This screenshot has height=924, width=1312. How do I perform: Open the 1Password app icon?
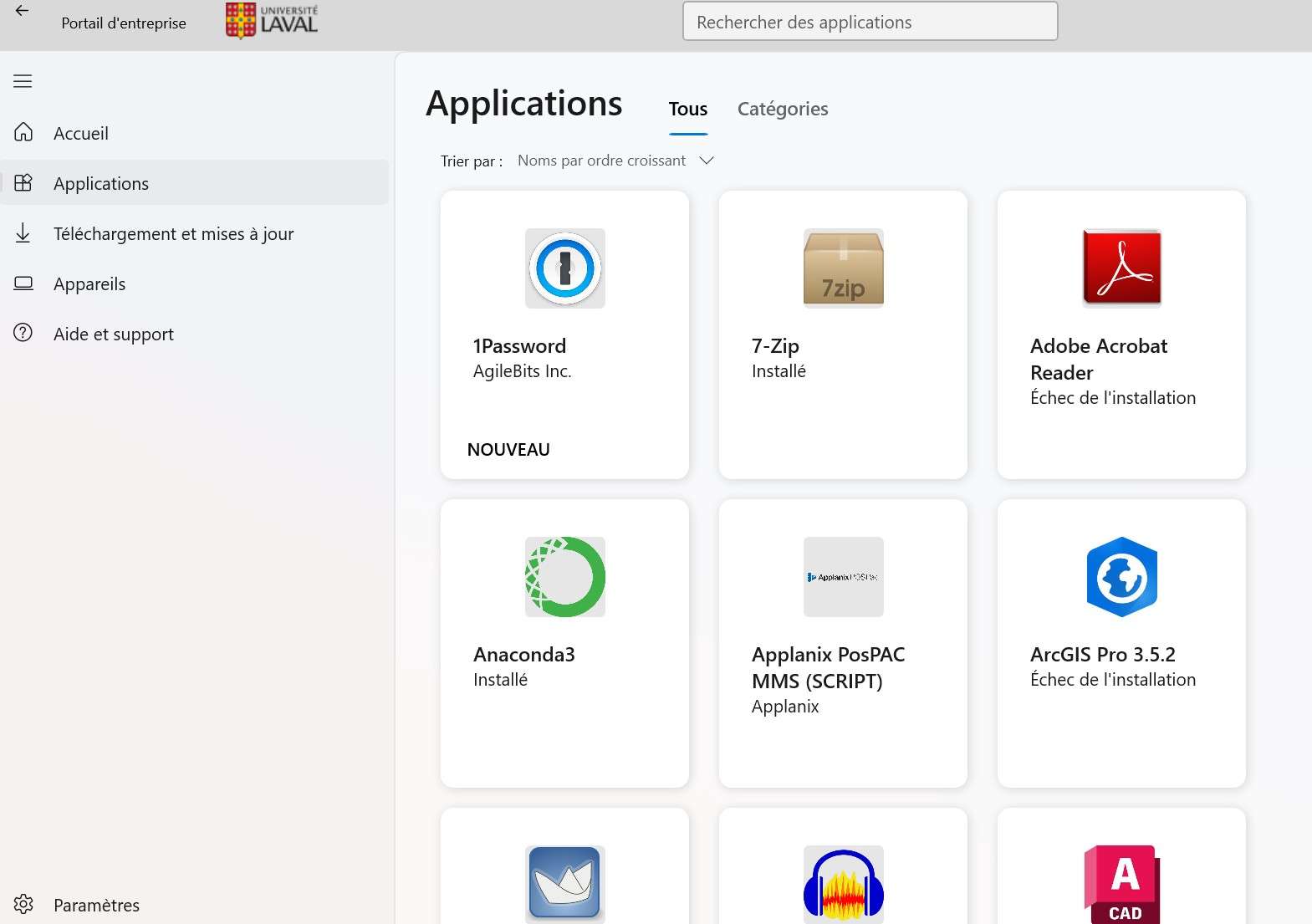564,268
